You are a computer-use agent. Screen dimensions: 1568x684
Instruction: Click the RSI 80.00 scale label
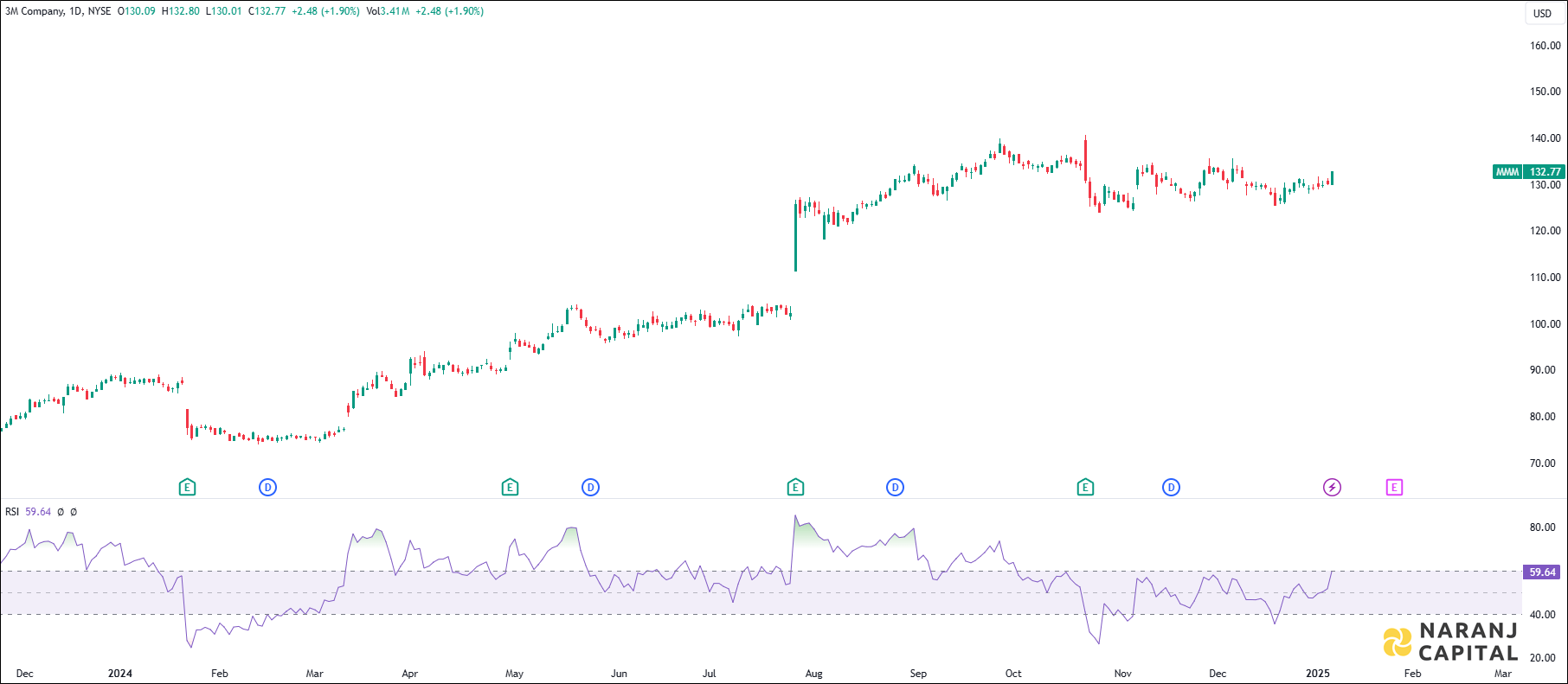(x=1543, y=527)
